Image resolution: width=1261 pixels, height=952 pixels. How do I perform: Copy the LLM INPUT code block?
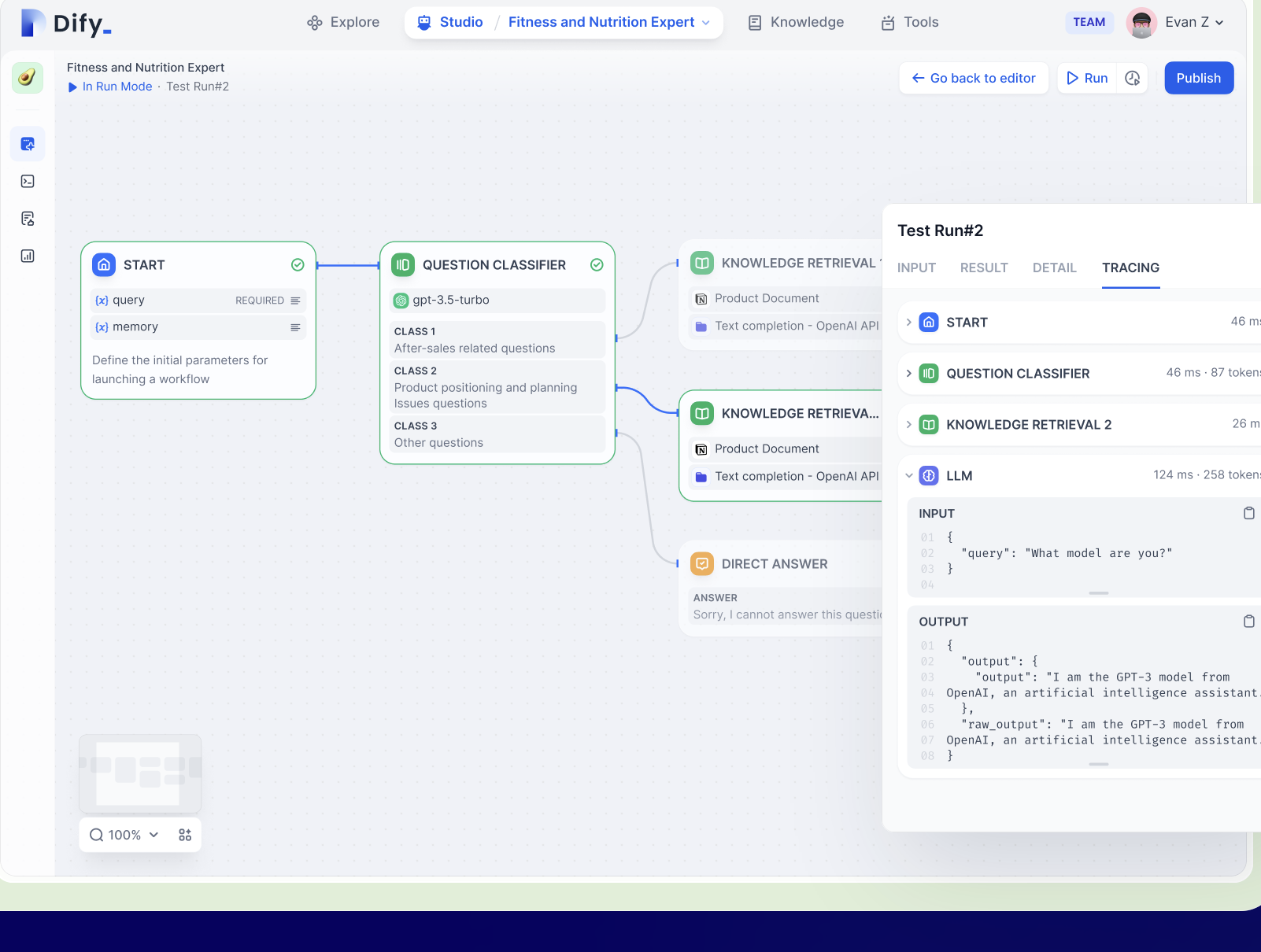pyautogui.click(x=1248, y=514)
